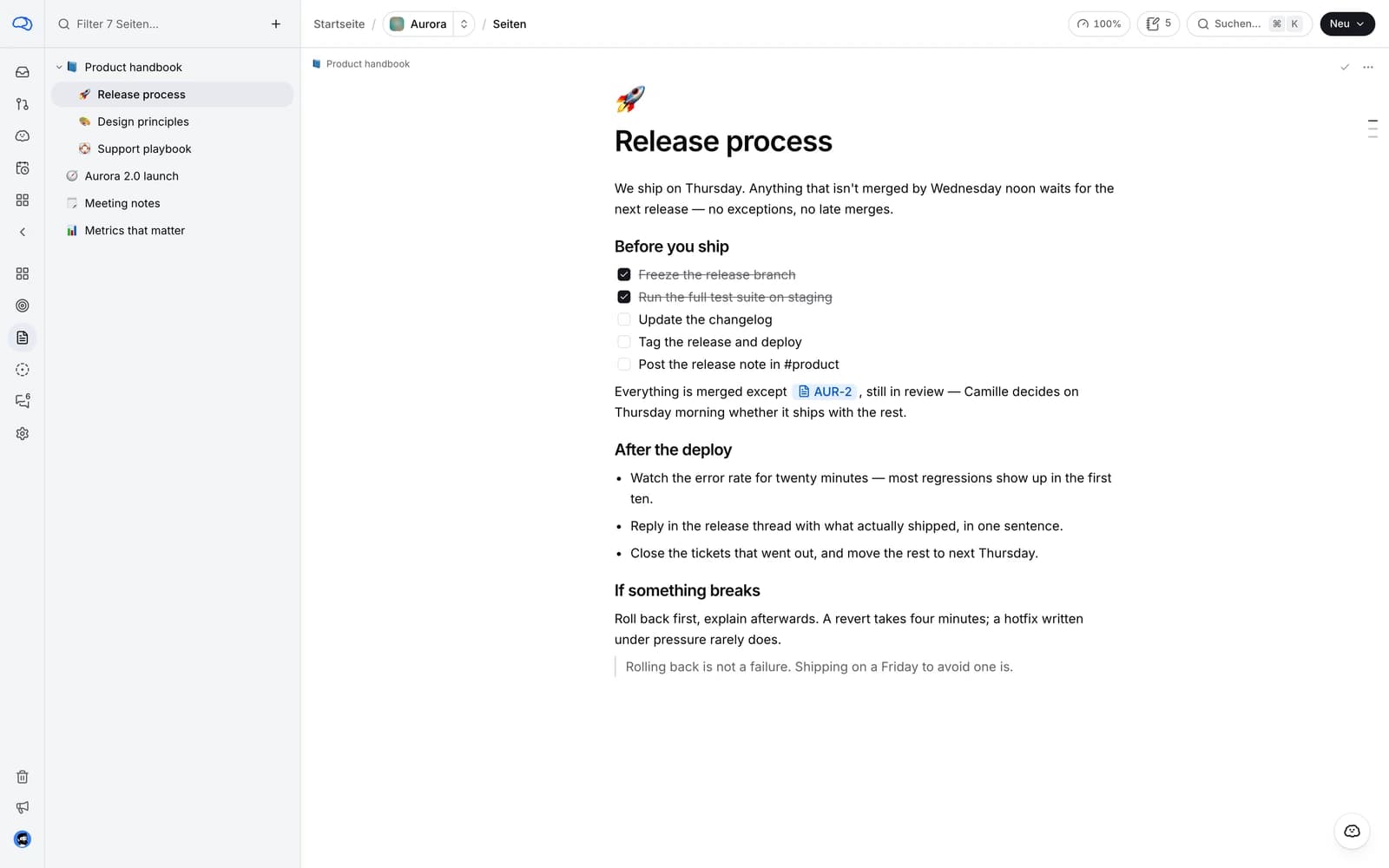Viewport: 1389px width, 868px height.
Task: Click the Rolling back is not a failure quote
Action: click(x=819, y=667)
